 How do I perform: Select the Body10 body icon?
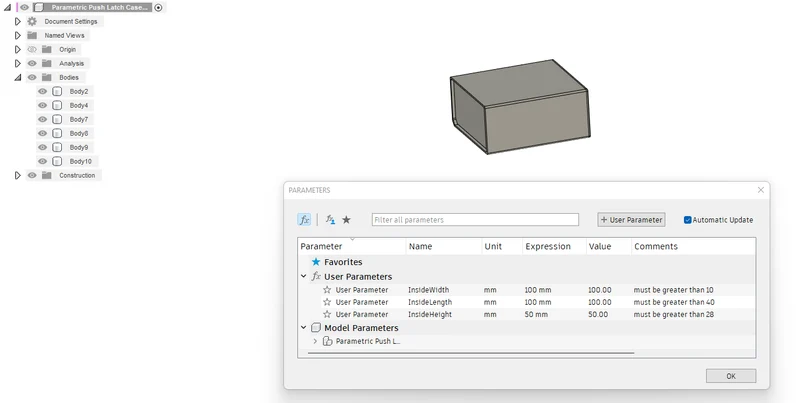[x=57, y=161]
